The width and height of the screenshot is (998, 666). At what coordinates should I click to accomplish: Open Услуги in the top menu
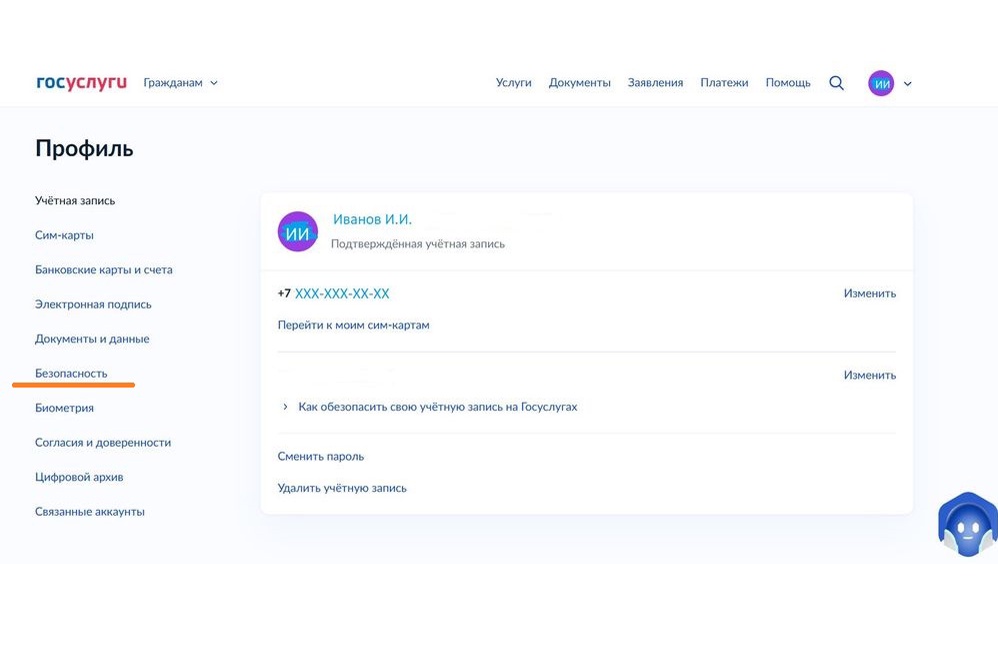(x=513, y=83)
